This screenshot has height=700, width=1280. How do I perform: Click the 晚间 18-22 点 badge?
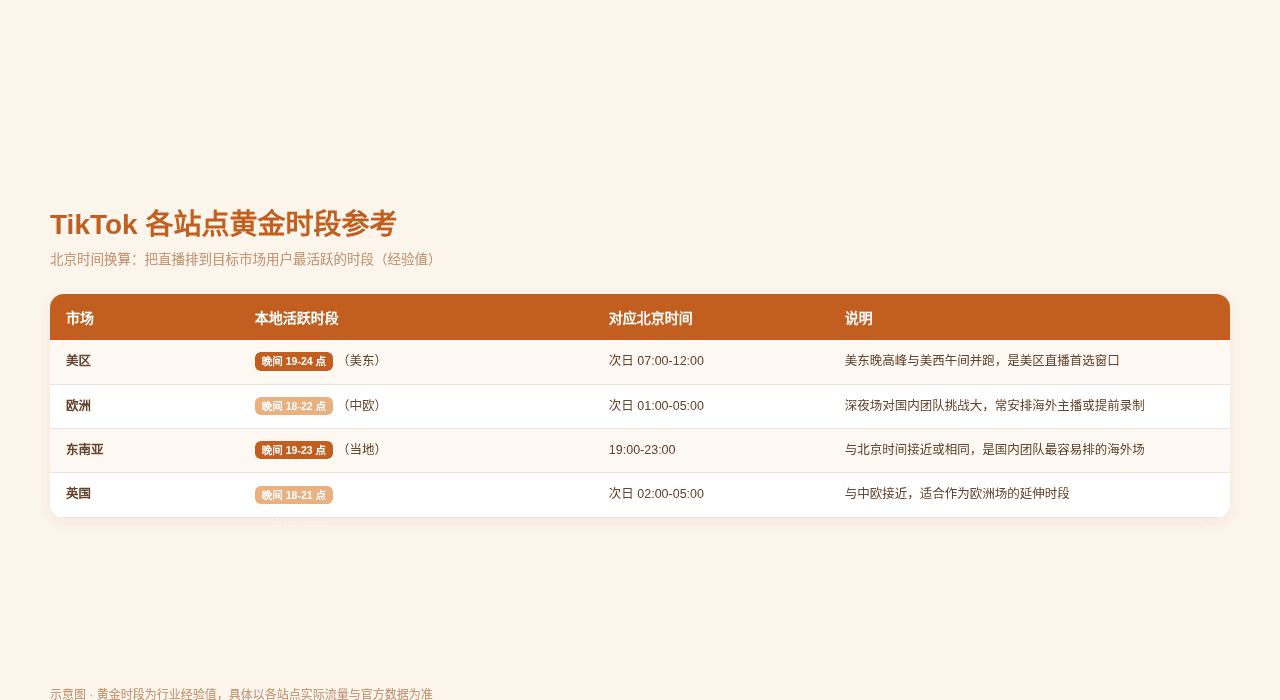click(x=294, y=406)
